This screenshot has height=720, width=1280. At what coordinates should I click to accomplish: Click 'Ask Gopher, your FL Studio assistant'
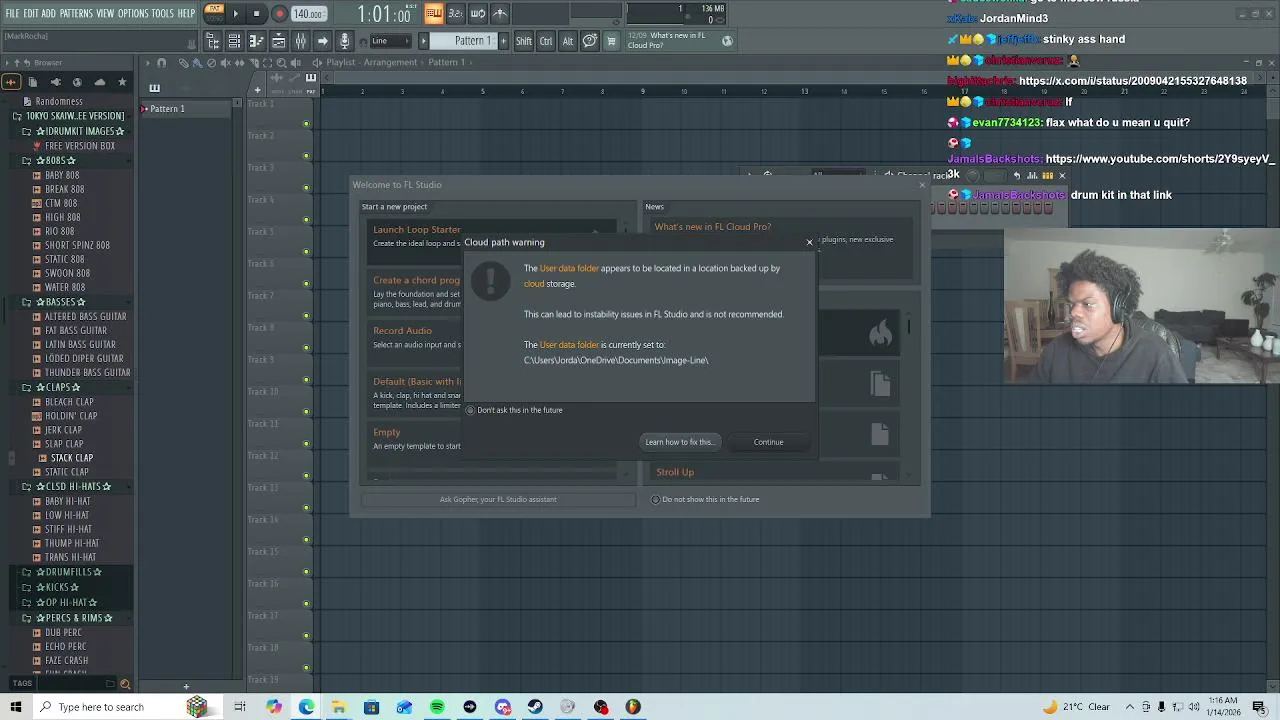click(x=498, y=499)
